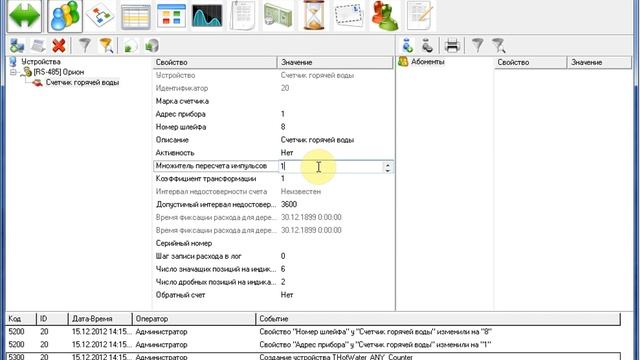This screenshot has height=360, width=640.
Task: Increase pulse multiplier with up spinner arrow
Action: (387, 164)
